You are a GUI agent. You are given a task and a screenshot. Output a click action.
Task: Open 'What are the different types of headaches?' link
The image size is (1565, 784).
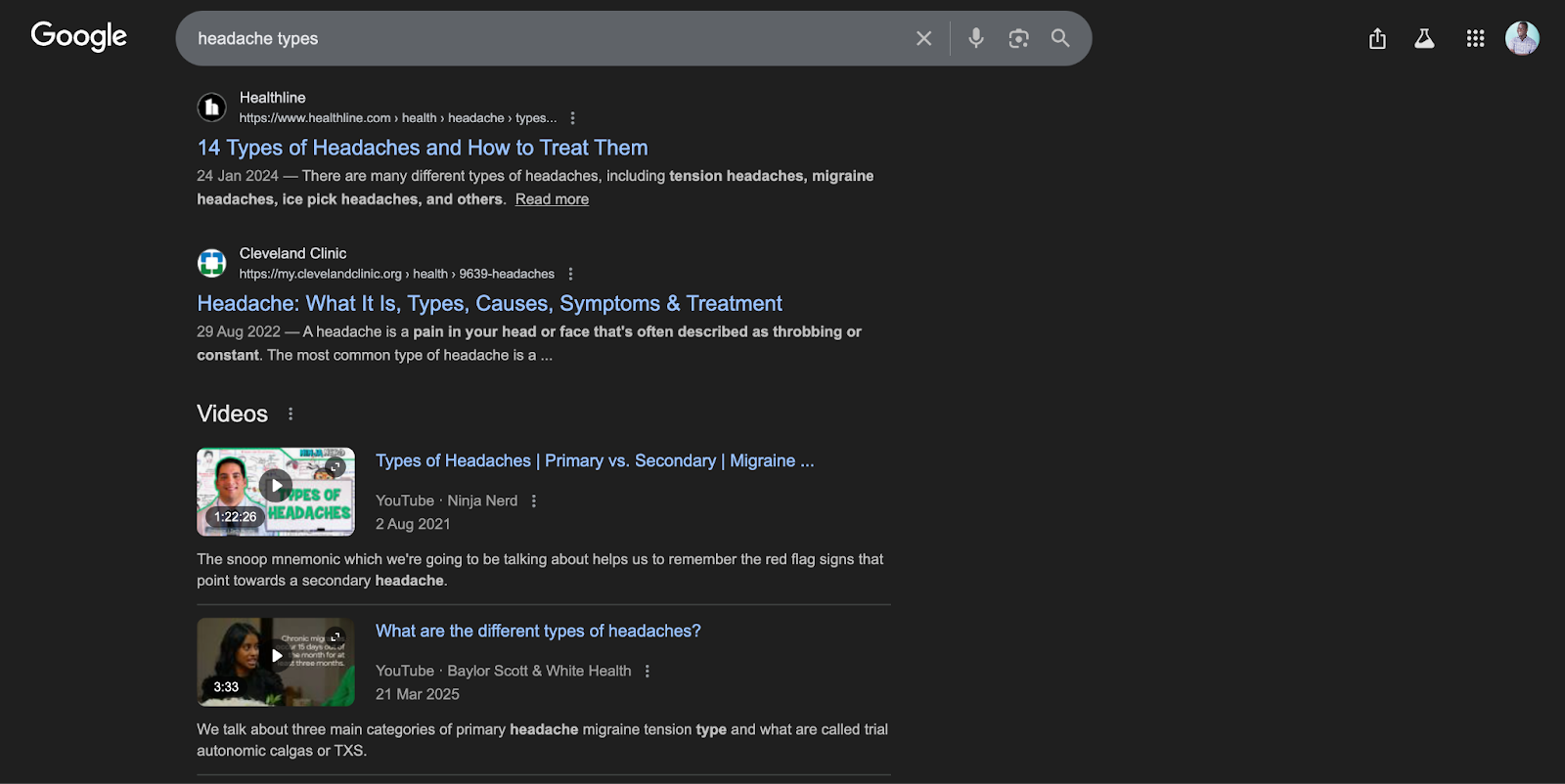pos(538,632)
